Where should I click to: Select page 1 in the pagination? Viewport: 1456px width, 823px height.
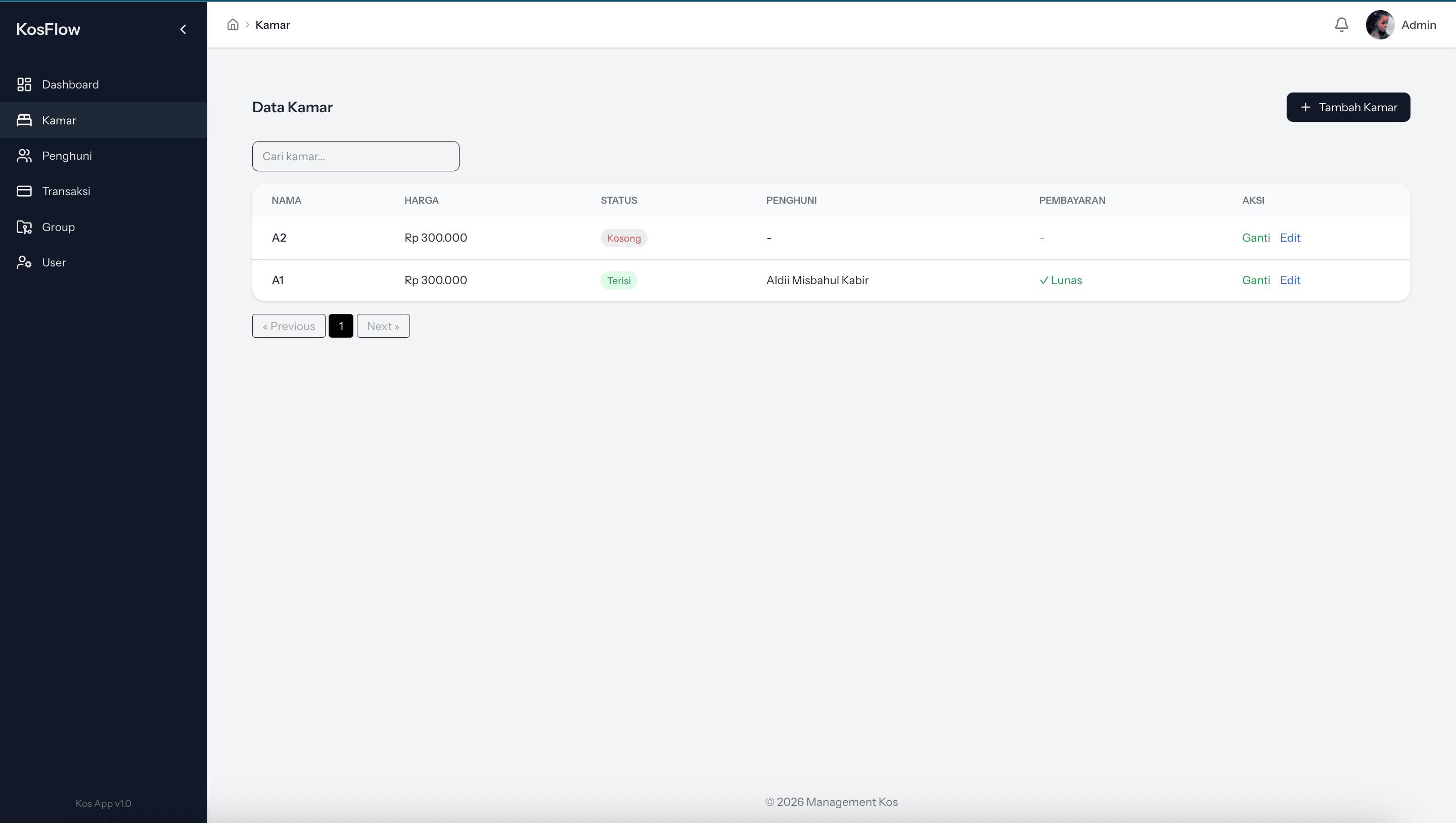click(341, 326)
